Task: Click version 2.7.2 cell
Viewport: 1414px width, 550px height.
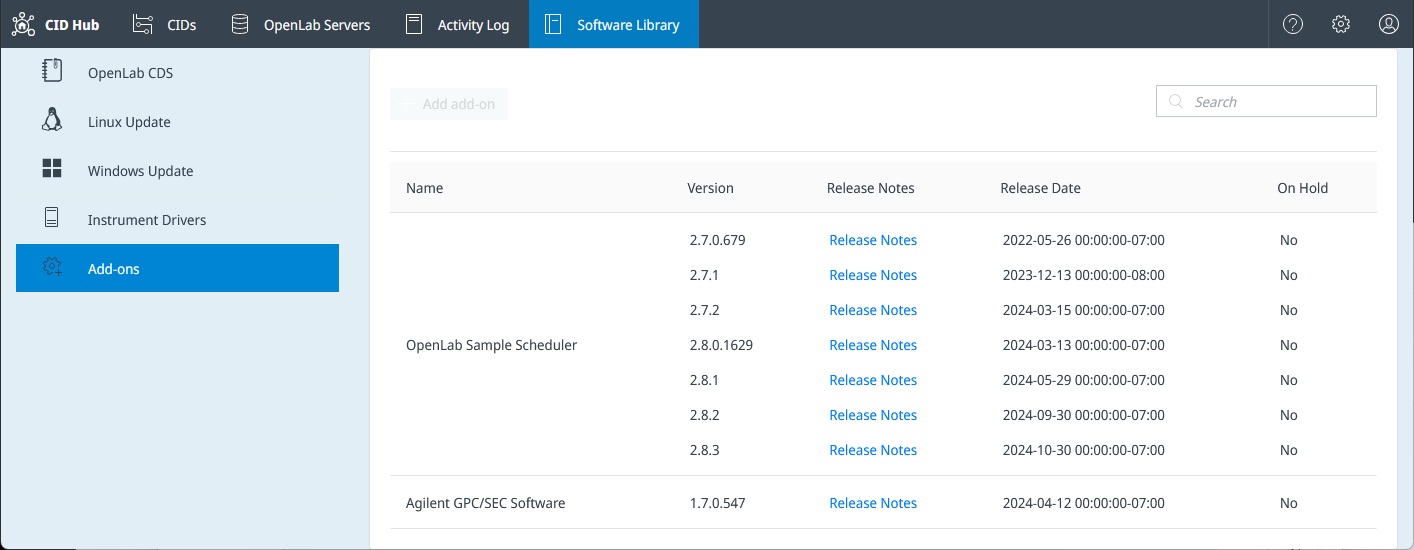Action: [704, 310]
